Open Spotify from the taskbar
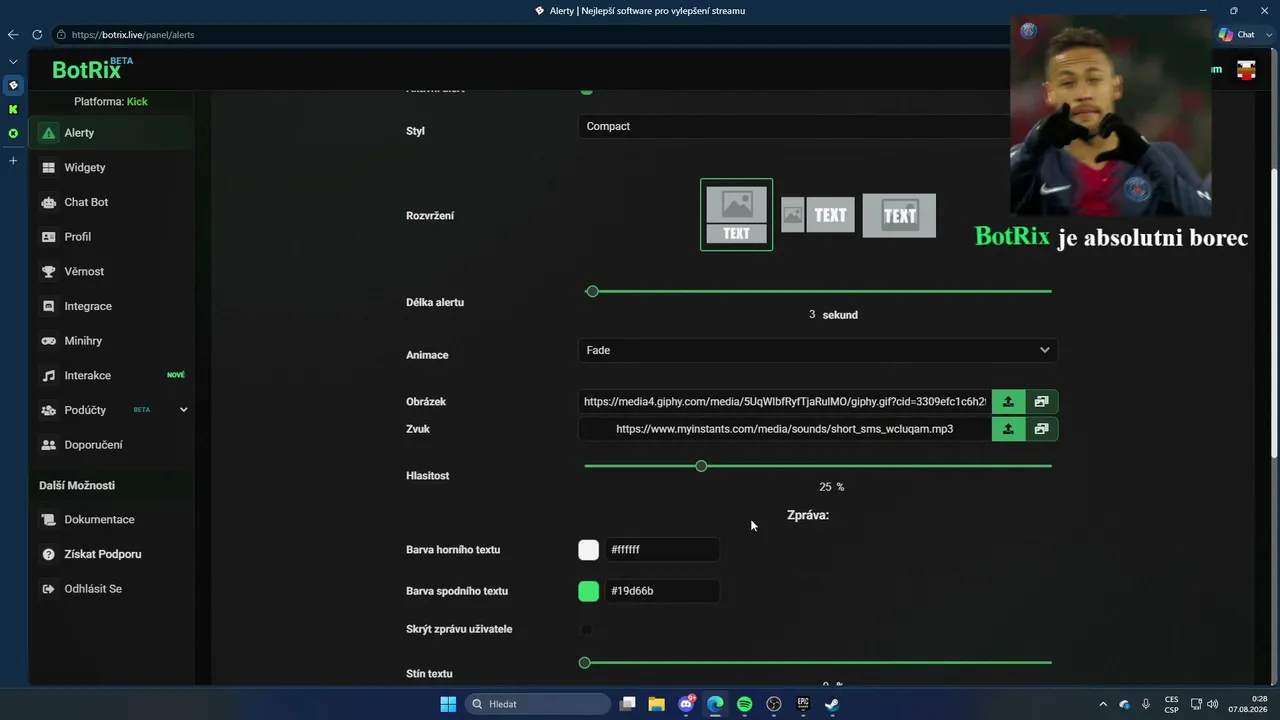Screen dimensions: 1280x720 (745, 704)
